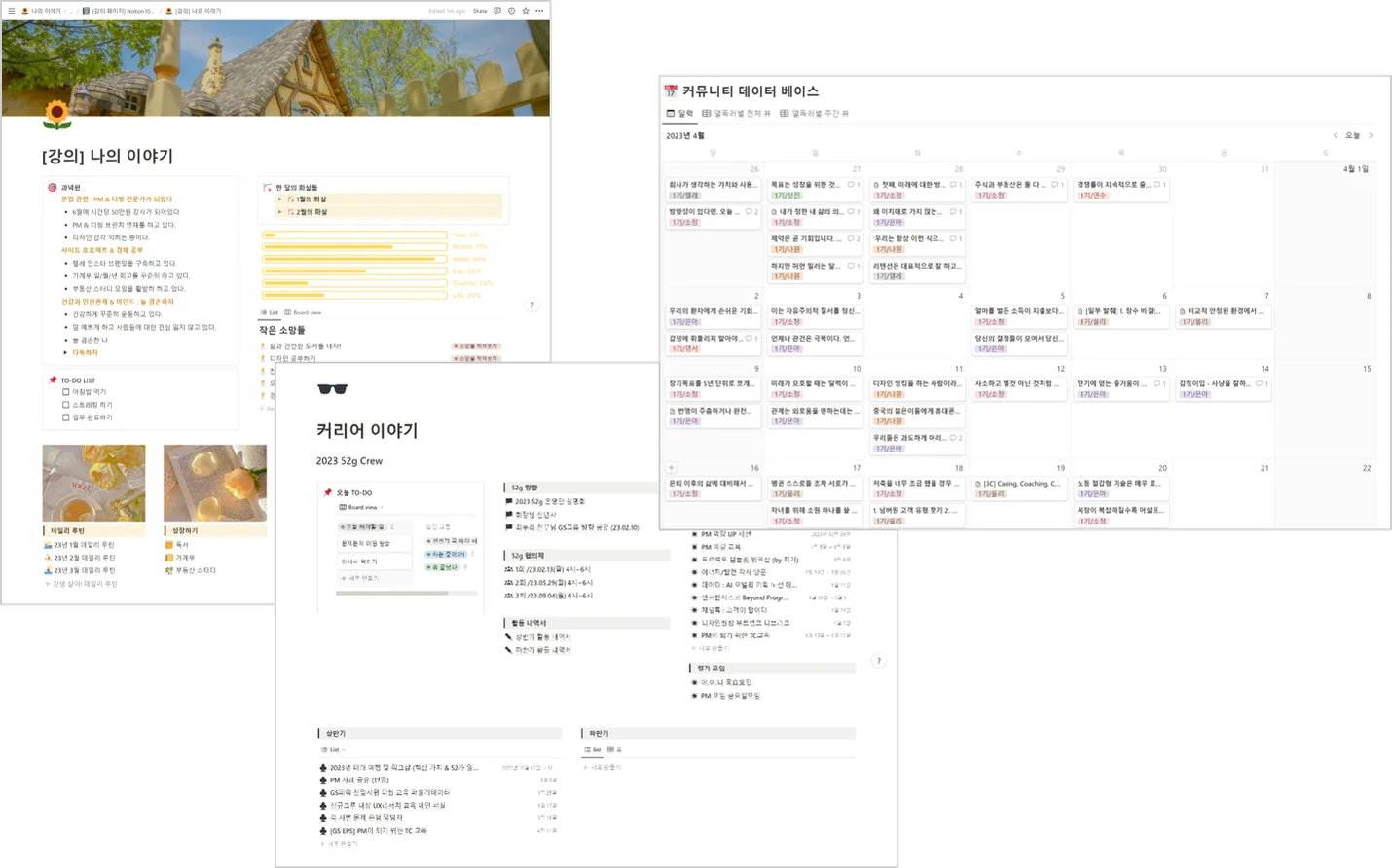This screenshot has height=868, width=1392.
Task: Go to previous month in calendar
Action: [x=1335, y=135]
